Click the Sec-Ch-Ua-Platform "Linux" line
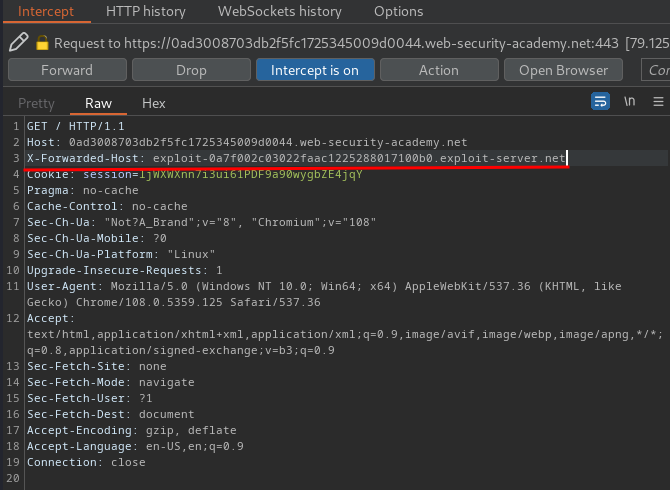The image size is (670, 490). 121,255
